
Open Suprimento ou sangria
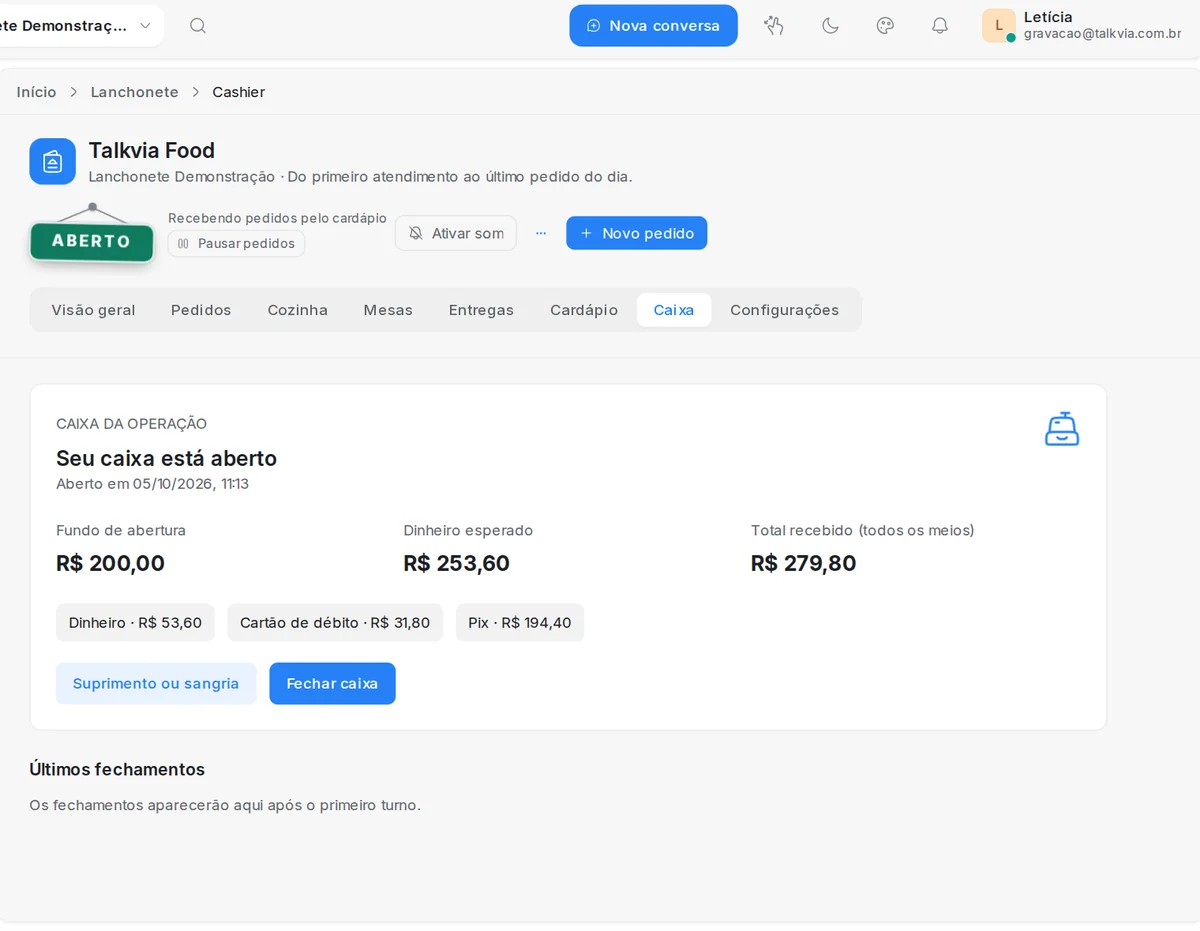coord(156,684)
